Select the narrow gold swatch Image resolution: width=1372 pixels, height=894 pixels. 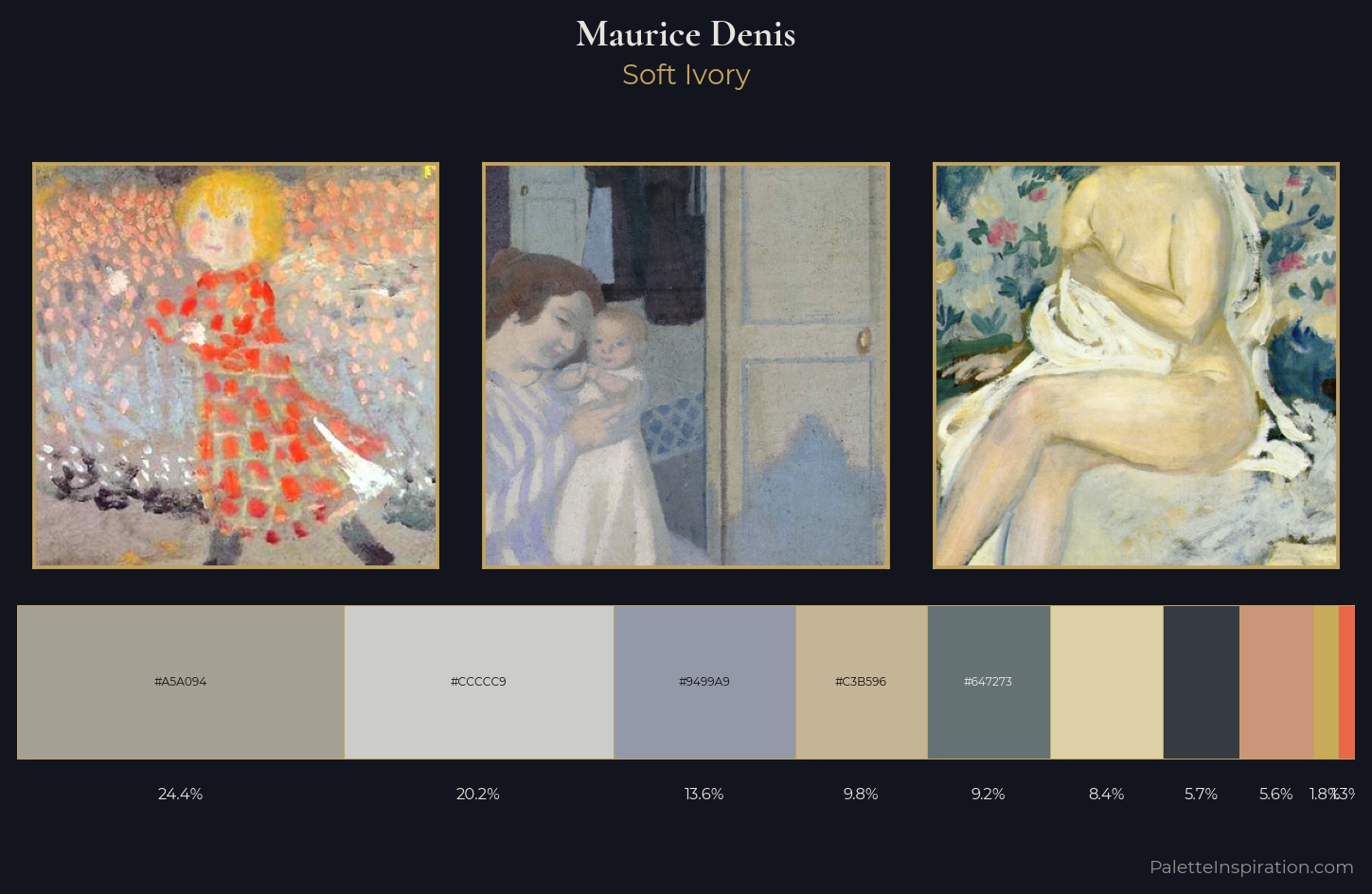1327,682
